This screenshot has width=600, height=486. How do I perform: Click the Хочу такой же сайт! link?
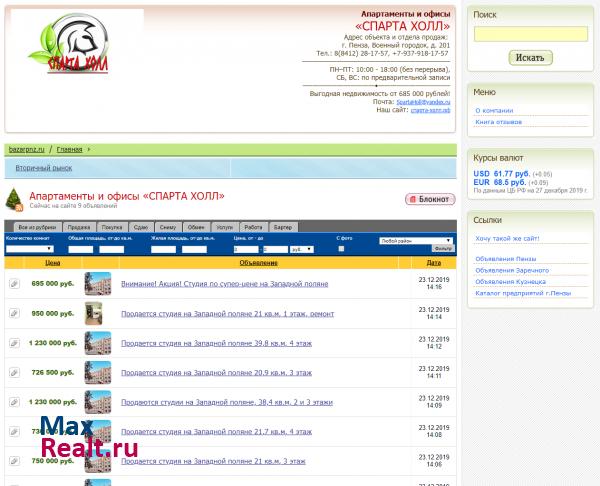tap(507, 238)
